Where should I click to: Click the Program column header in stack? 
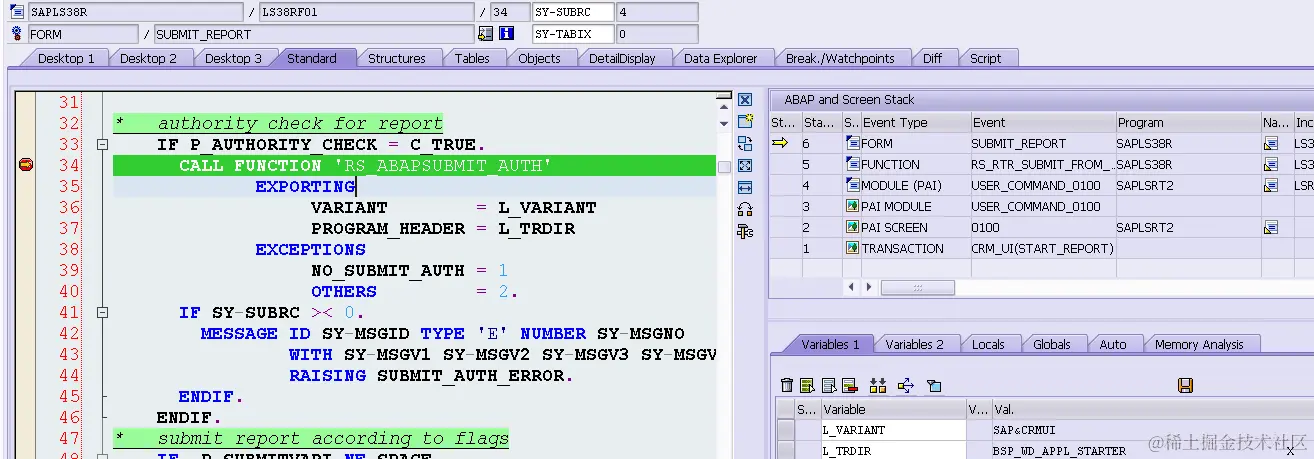1188,123
